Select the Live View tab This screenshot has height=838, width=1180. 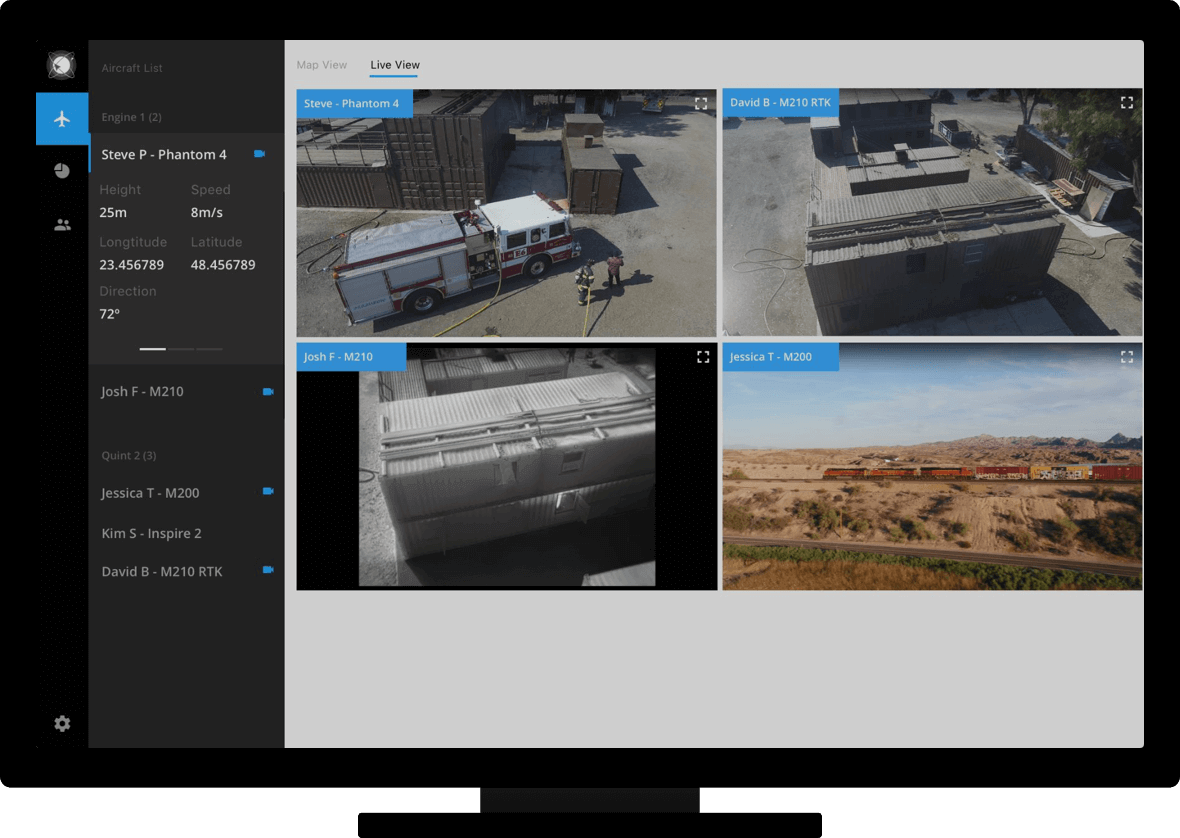coord(395,65)
